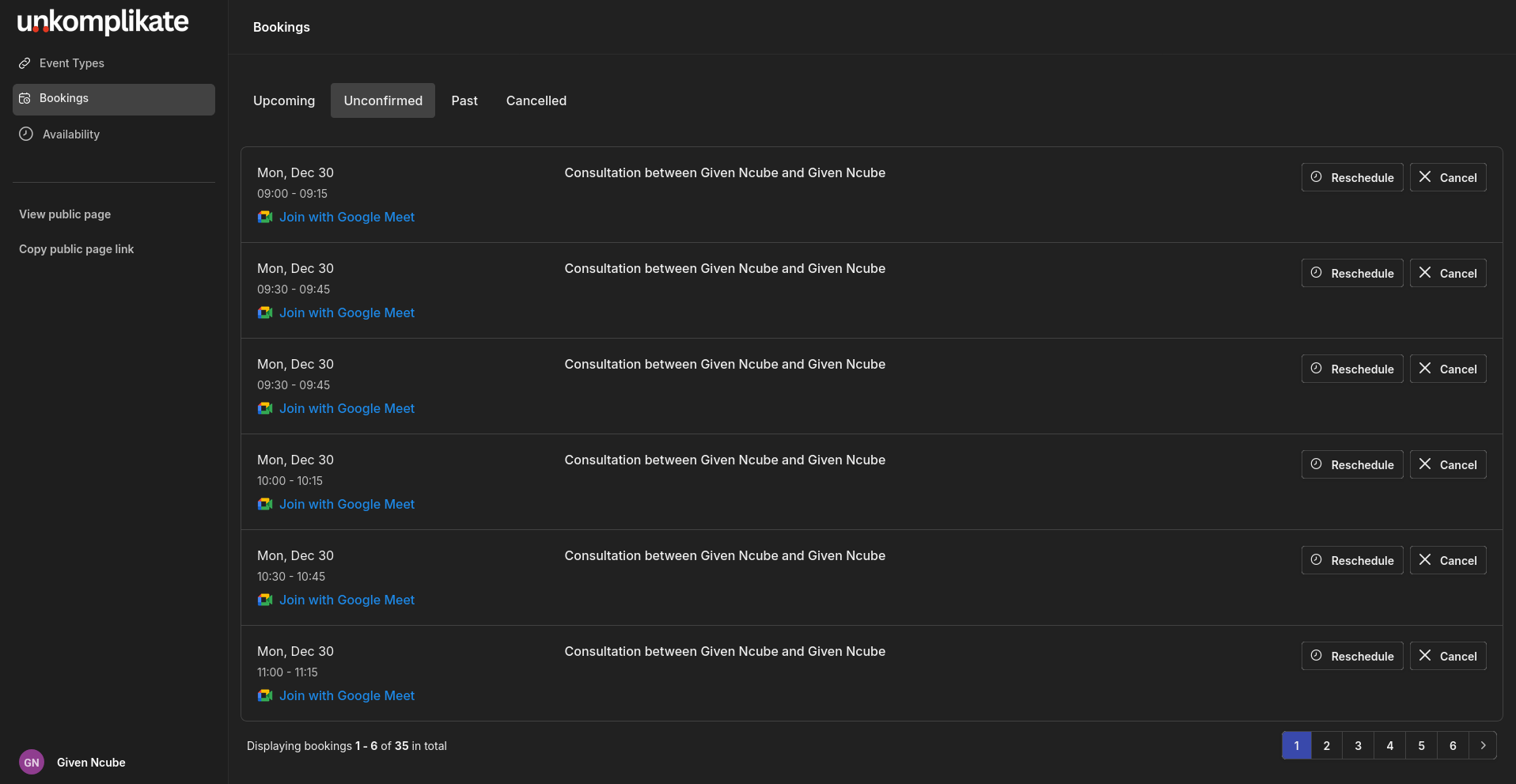Click the Availability clock icon in sidebar
Image resolution: width=1516 pixels, height=784 pixels.
pos(26,134)
